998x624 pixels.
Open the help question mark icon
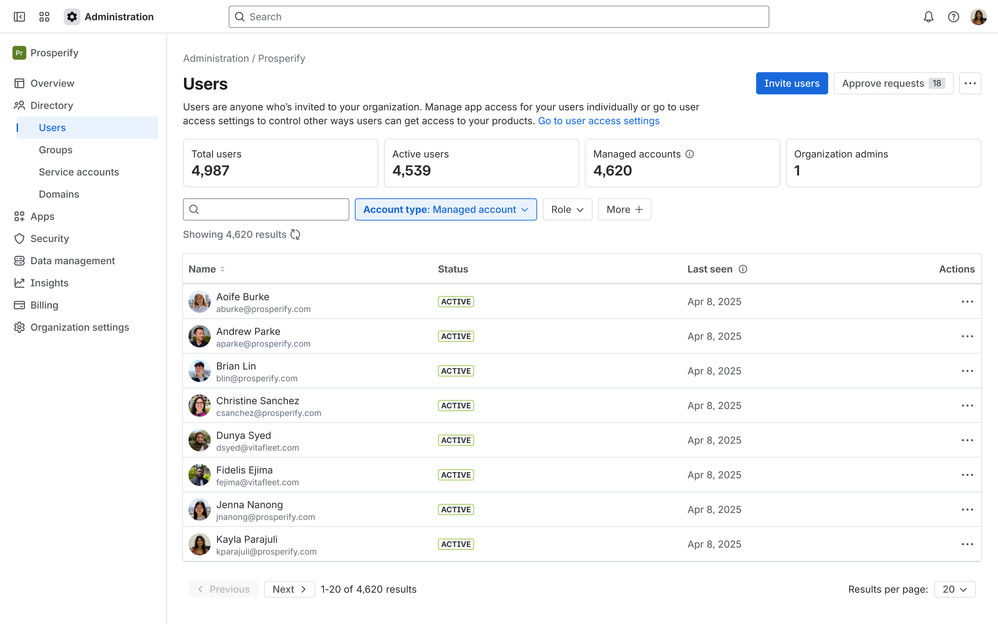[x=953, y=17]
